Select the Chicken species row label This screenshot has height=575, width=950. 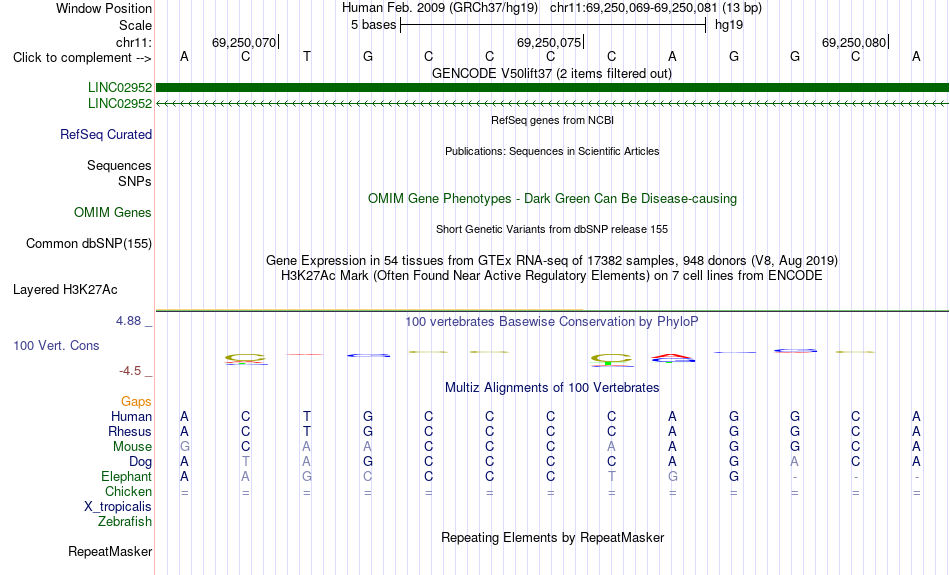click(x=128, y=491)
